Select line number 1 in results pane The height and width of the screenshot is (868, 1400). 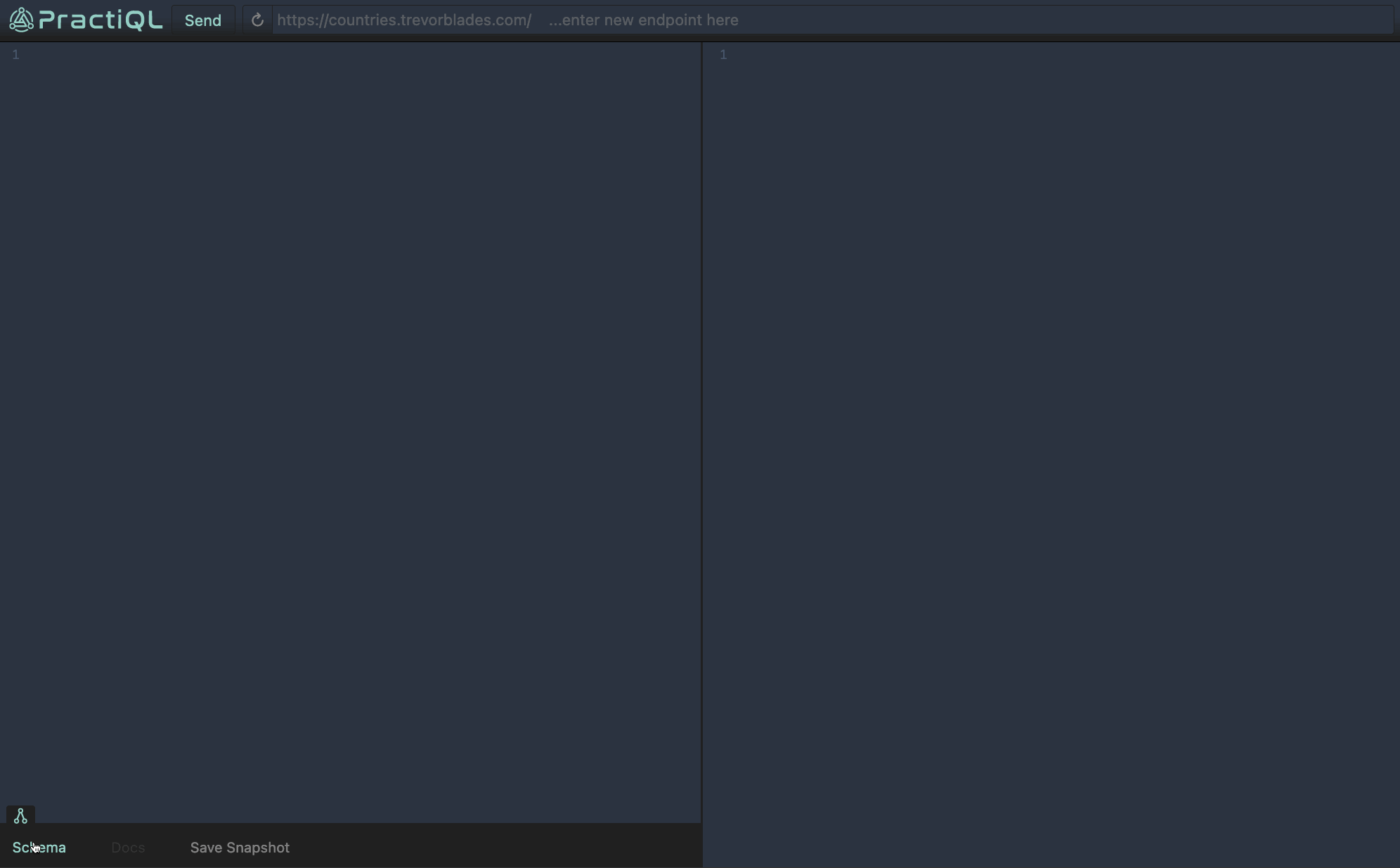[723, 55]
